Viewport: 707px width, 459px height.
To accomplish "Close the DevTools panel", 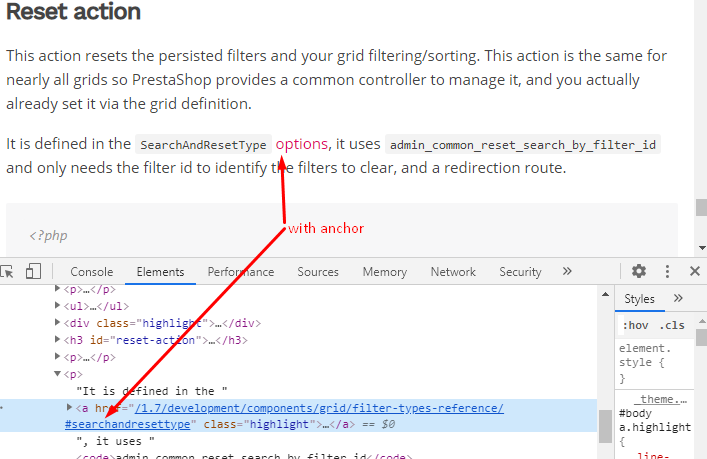I will click(x=695, y=271).
